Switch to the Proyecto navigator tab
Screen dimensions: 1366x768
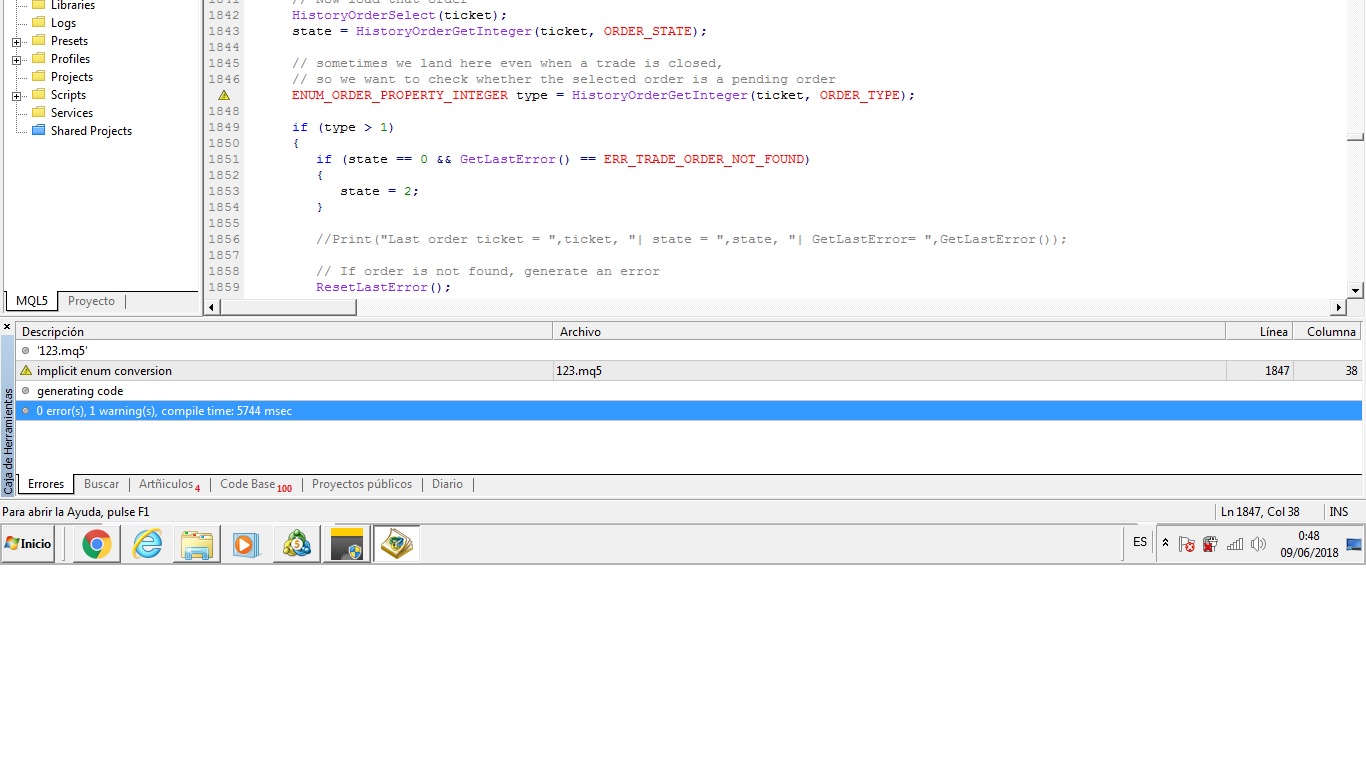click(91, 301)
